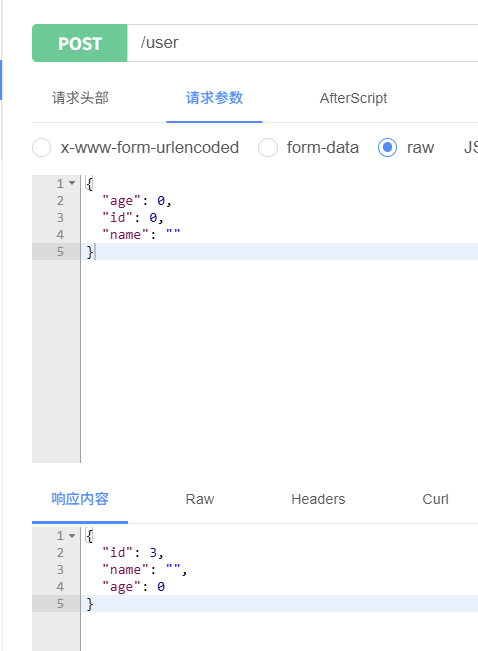Click the closing brace on request line 5
Screen dimensions: 478x651
90,252
